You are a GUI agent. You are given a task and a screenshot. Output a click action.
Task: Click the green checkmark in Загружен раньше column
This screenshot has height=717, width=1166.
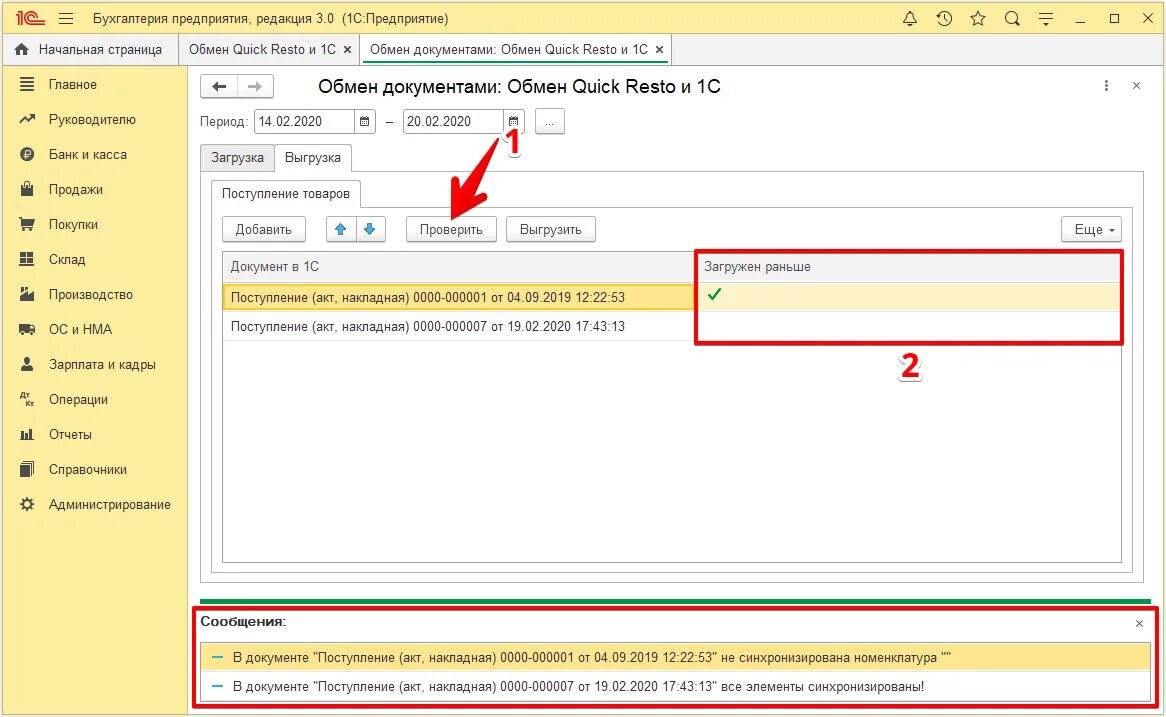[x=715, y=295]
